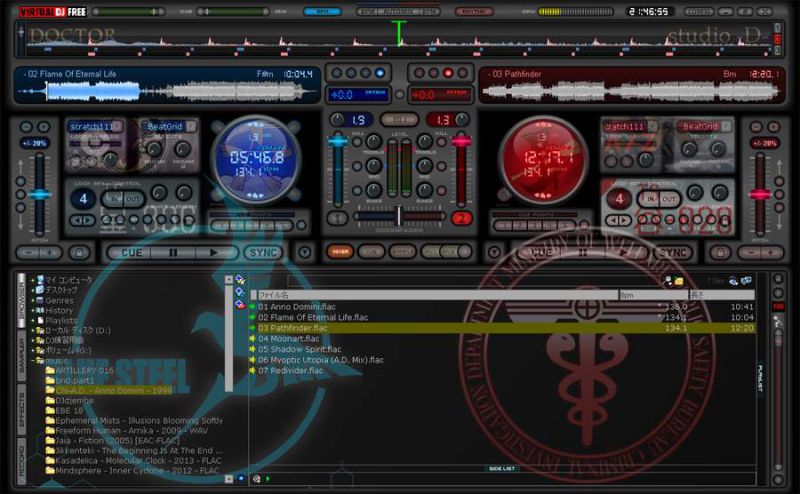The height and width of the screenshot is (494, 800).
Task: Nudge left deck pitch down minus button
Action: pyautogui.click(x=29, y=252)
